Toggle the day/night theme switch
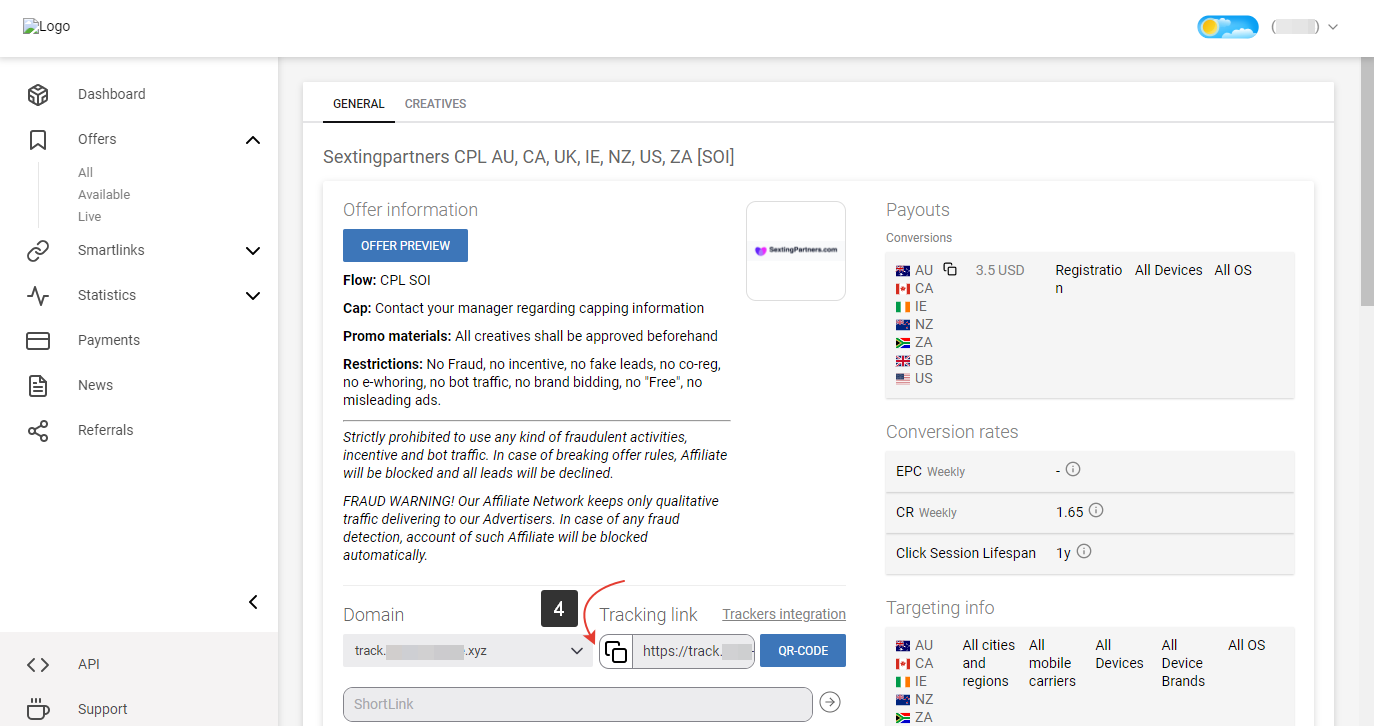 (1227, 27)
